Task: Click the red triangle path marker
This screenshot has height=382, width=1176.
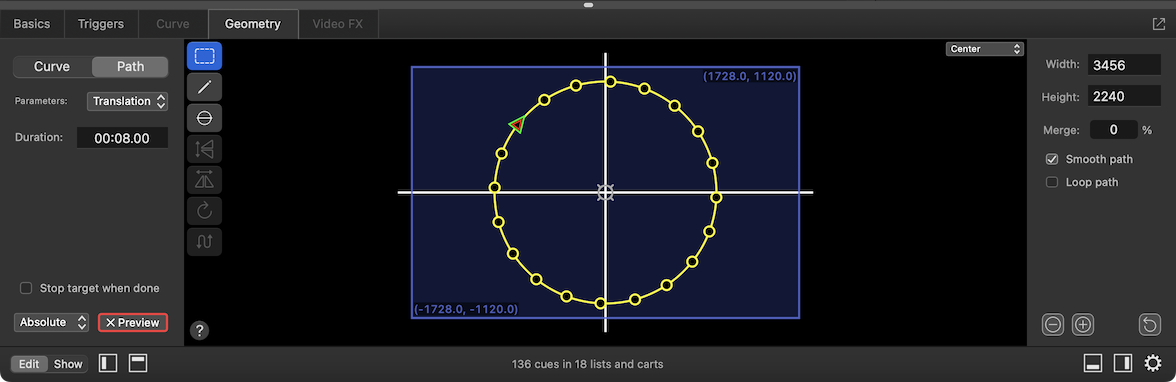Action: tap(517, 125)
